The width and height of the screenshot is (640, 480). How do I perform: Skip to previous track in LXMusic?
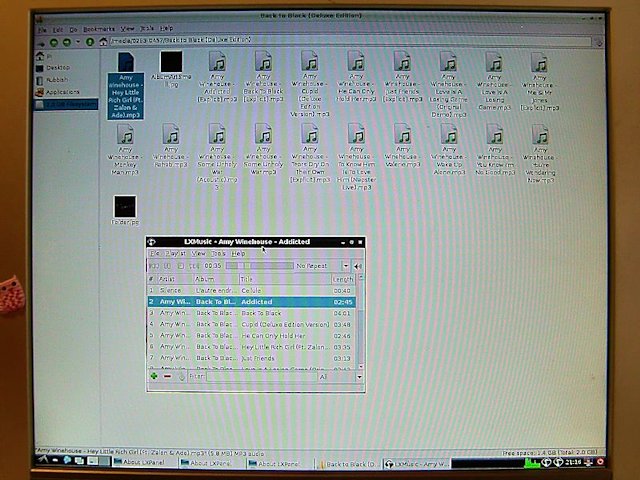[154, 266]
